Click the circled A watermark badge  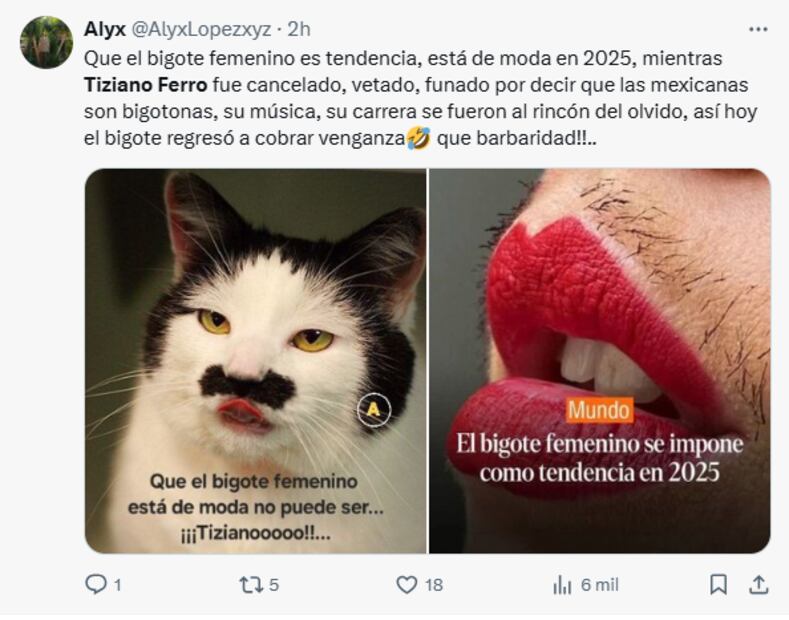pos(374,410)
